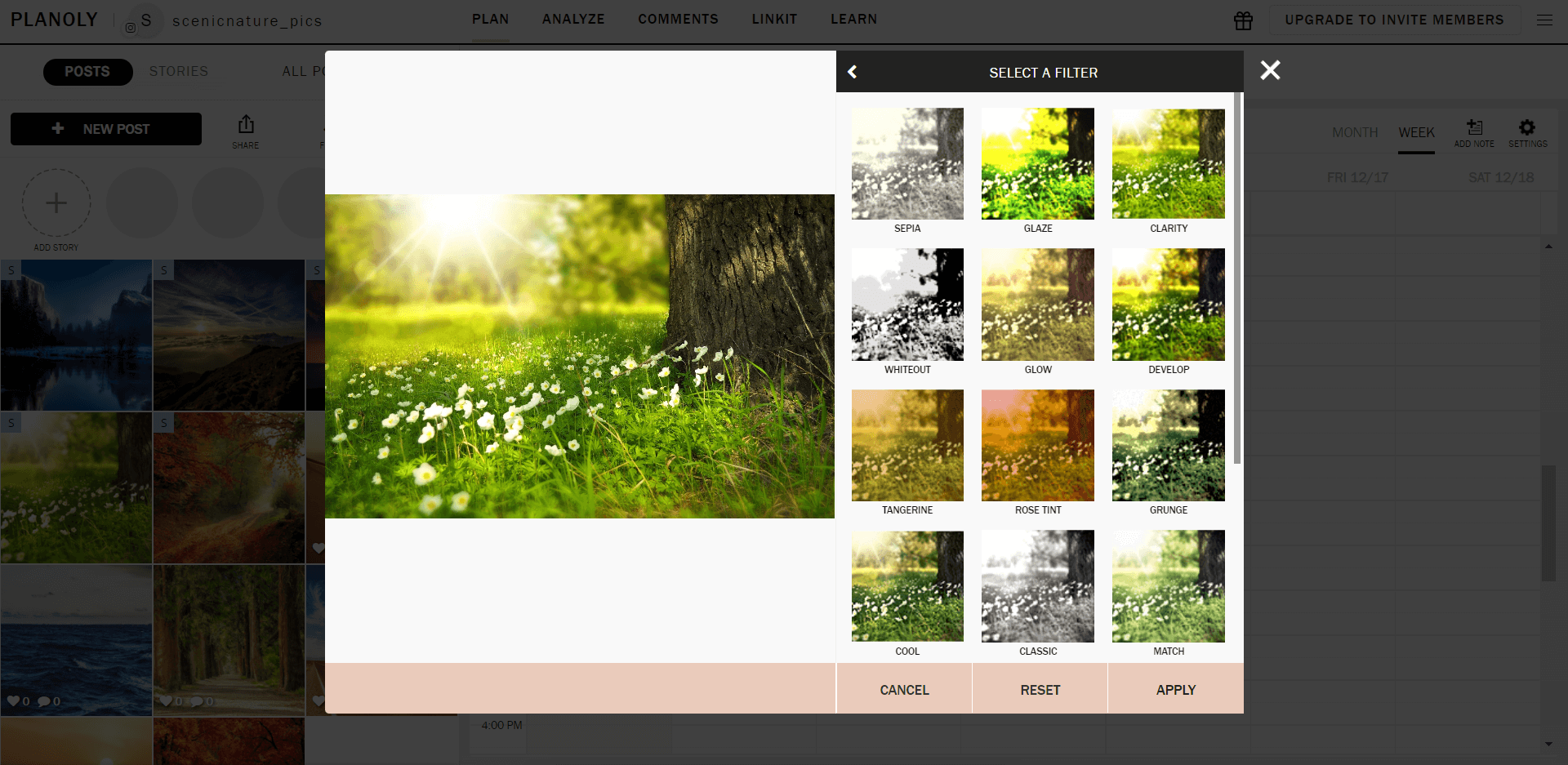Click the main image preview
Image resolution: width=1568 pixels, height=765 pixels.
click(x=580, y=356)
